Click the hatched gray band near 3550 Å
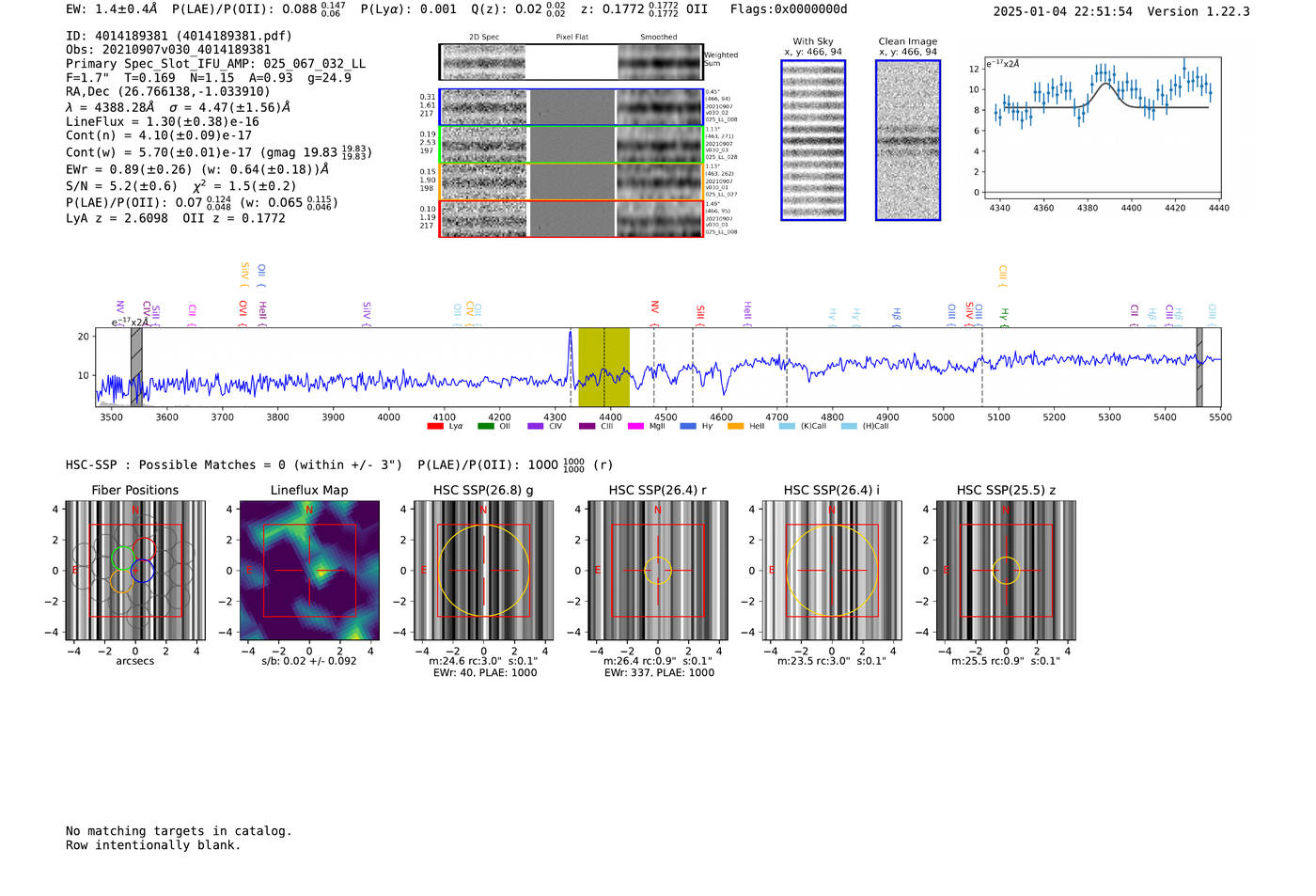The height and width of the screenshot is (896, 1316). point(136,368)
